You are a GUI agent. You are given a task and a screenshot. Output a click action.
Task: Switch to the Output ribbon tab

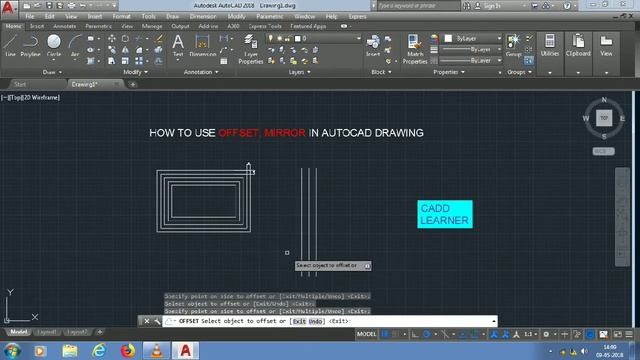pos(180,26)
